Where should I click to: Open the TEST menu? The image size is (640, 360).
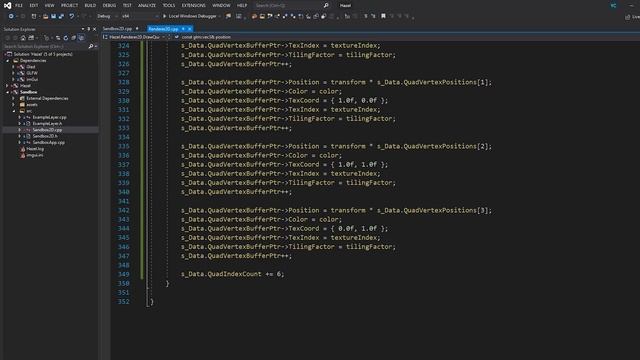pyautogui.click(x=127, y=5)
